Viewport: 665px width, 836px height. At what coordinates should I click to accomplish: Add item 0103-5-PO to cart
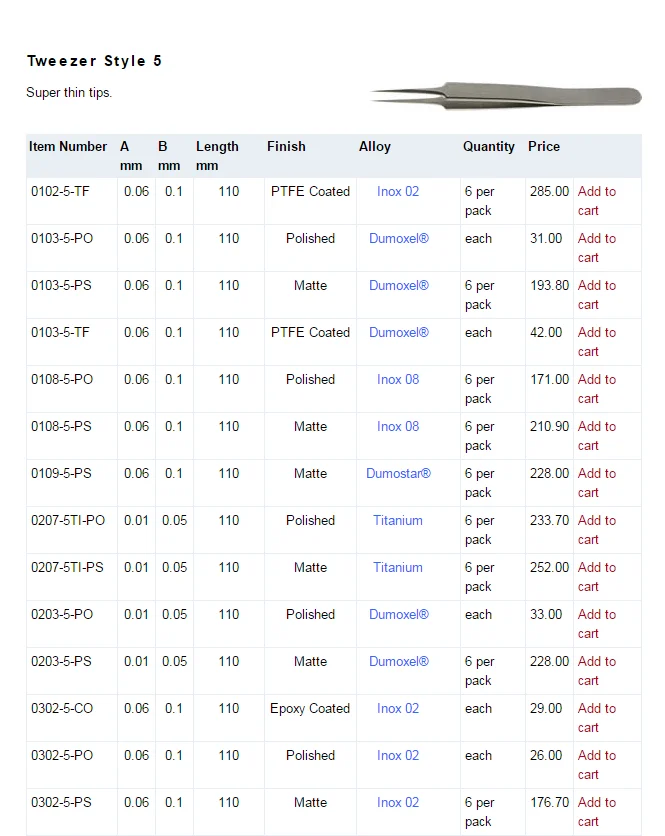pyautogui.click(x=596, y=248)
